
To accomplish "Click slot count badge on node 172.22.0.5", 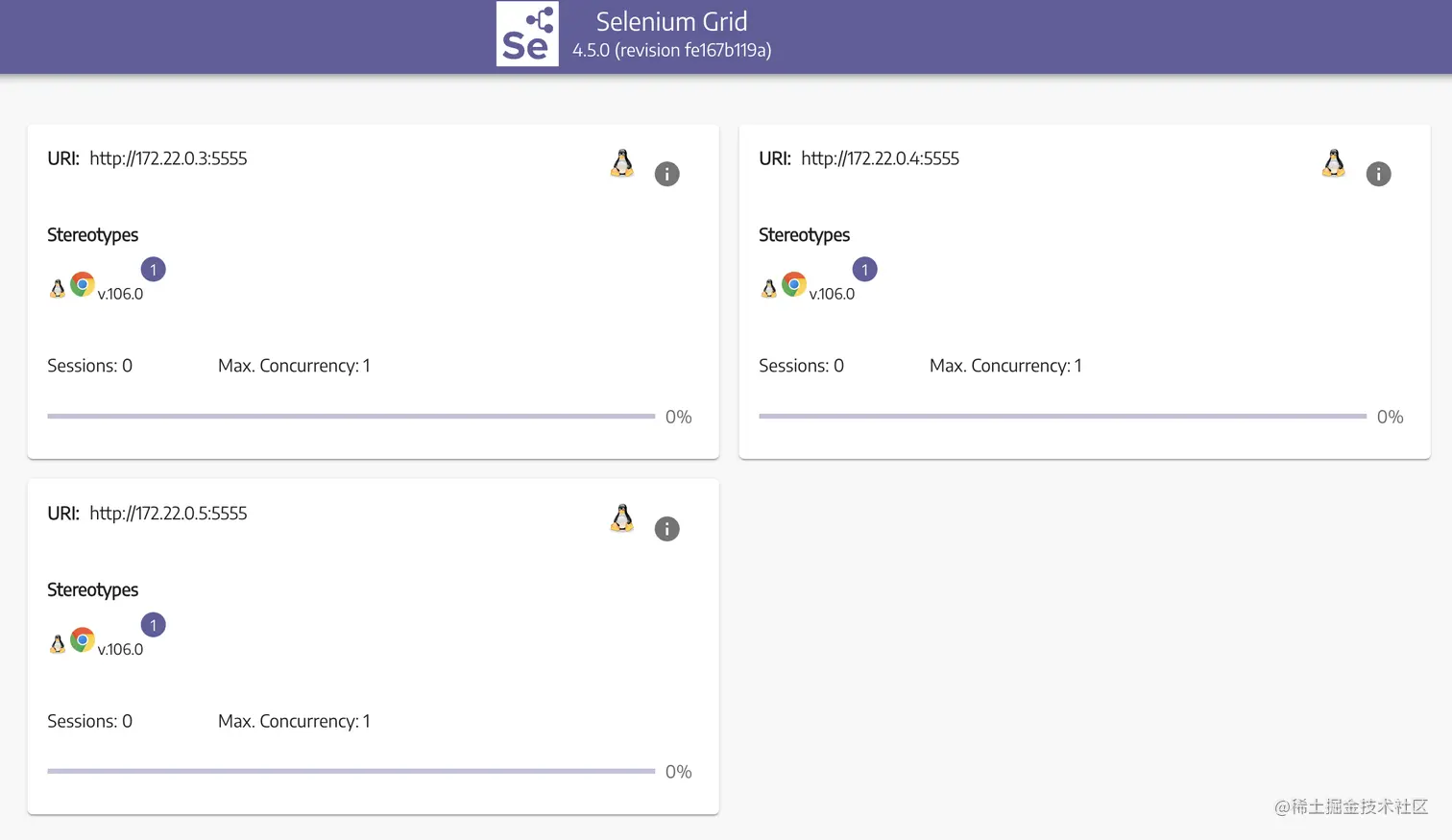I will (x=154, y=625).
